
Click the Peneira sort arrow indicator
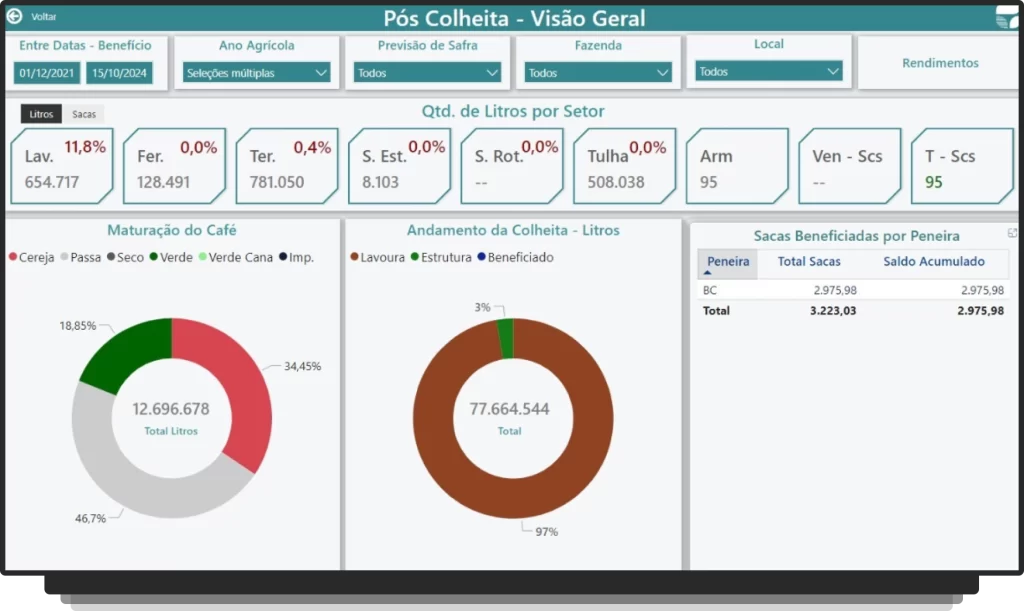(707, 273)
